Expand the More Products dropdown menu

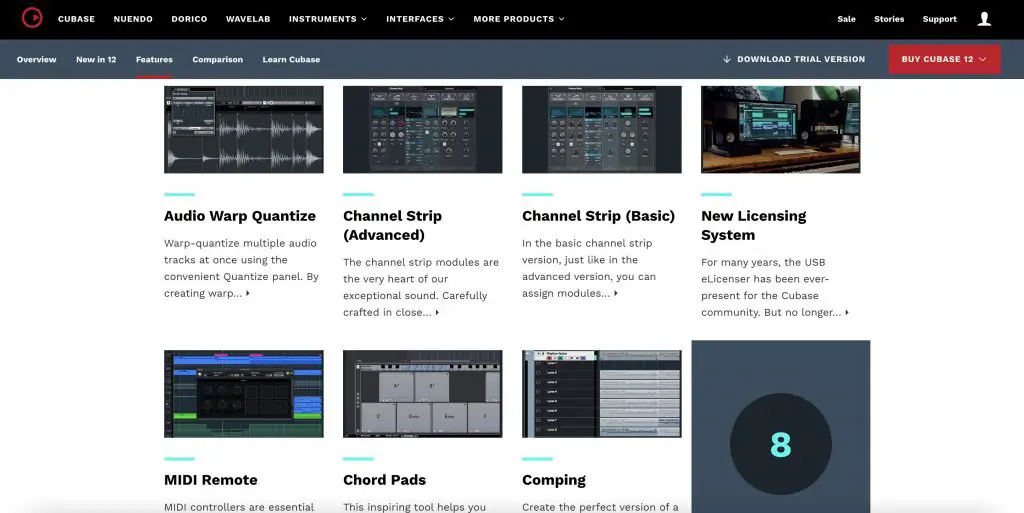click(519, 19)
